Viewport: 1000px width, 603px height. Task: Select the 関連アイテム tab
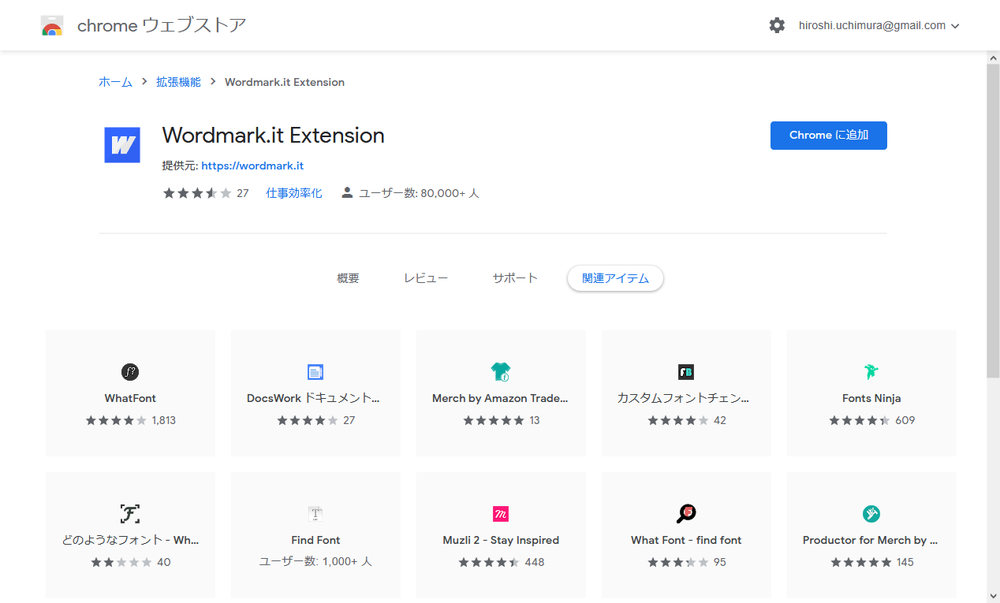coord(615,279)
